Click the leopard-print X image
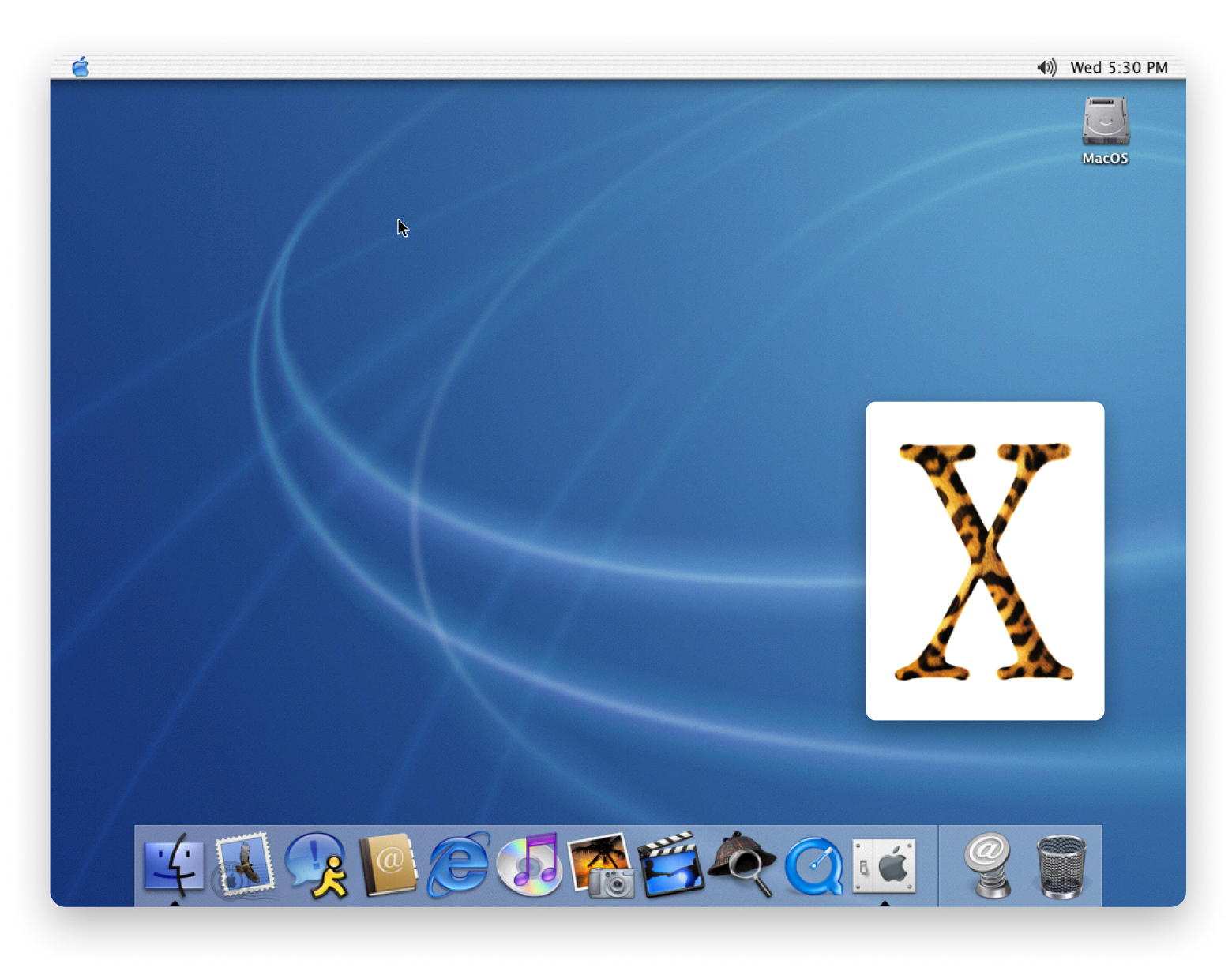 pyautogui.click(x=985, y=561)
